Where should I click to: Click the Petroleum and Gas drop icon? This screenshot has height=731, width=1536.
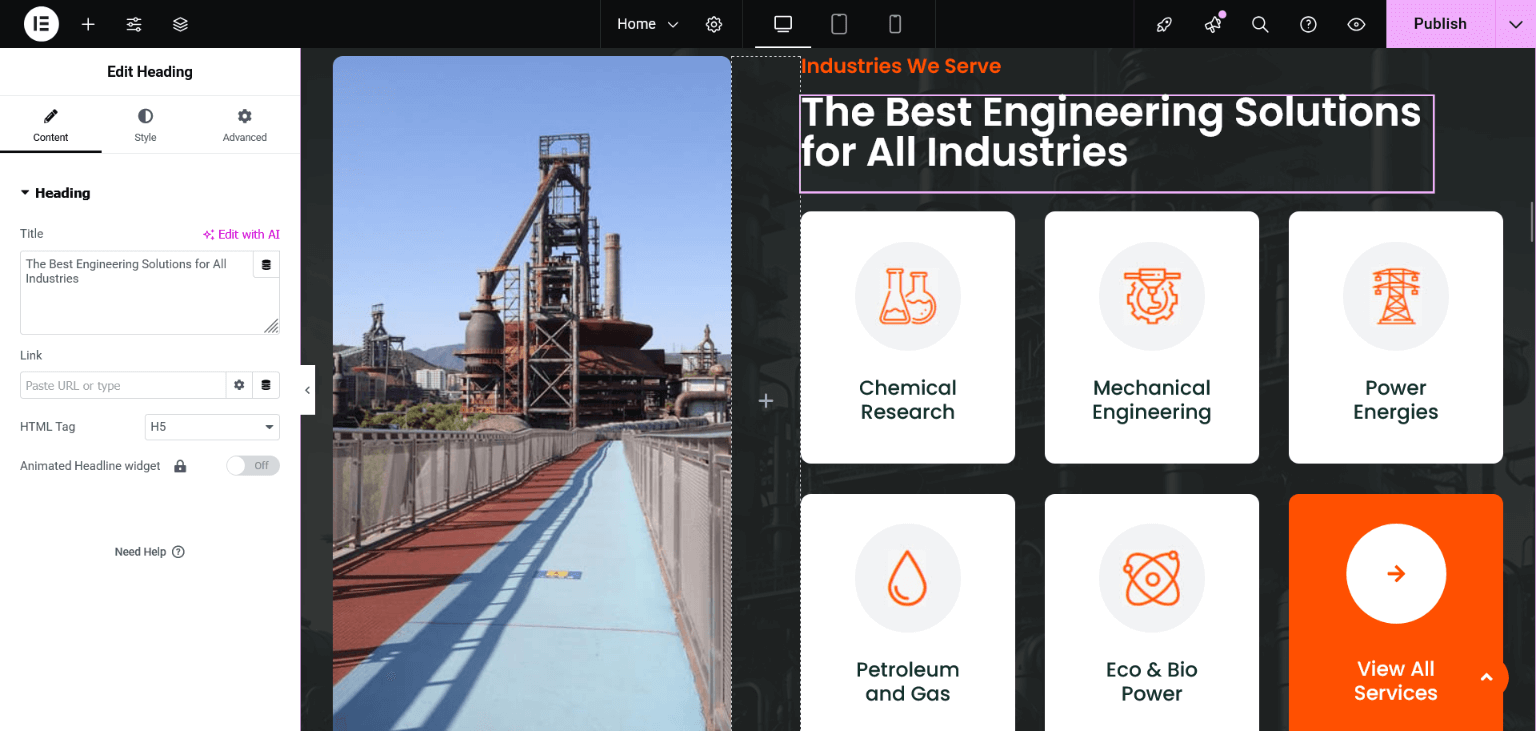(x=908, y=578)
